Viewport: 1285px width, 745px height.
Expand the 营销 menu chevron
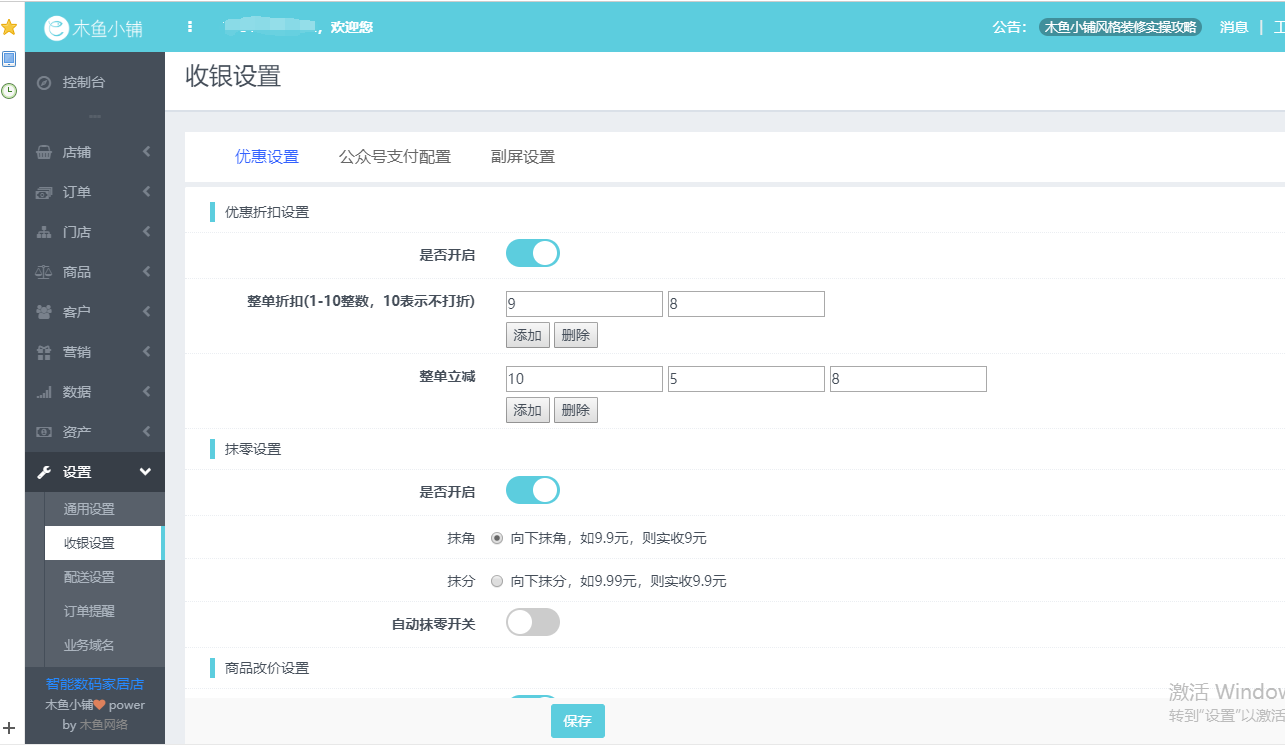147,352
